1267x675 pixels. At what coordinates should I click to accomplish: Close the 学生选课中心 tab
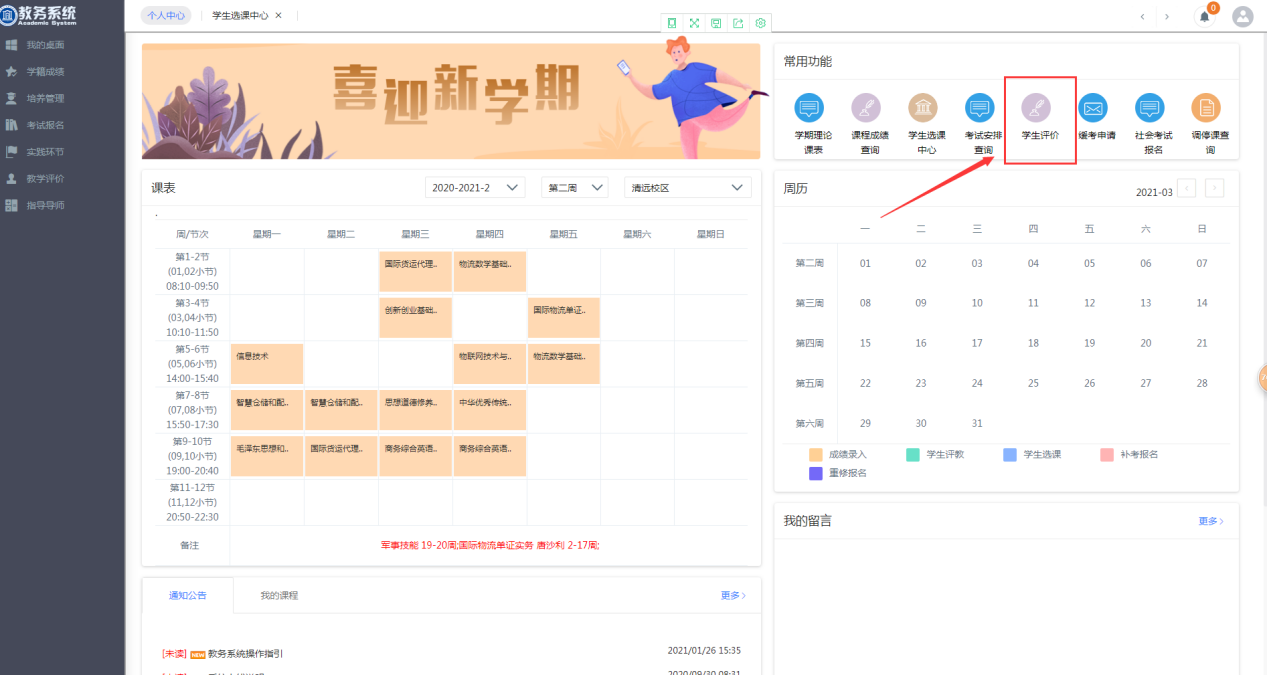tap(278, 16)
